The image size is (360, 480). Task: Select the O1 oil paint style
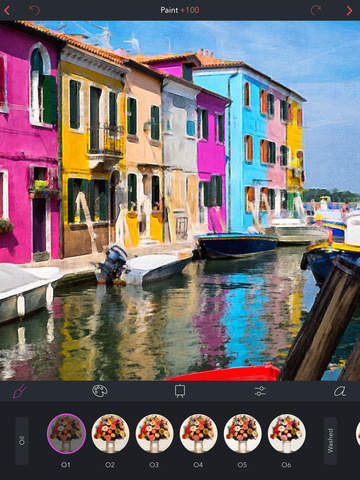pos(66,433)
